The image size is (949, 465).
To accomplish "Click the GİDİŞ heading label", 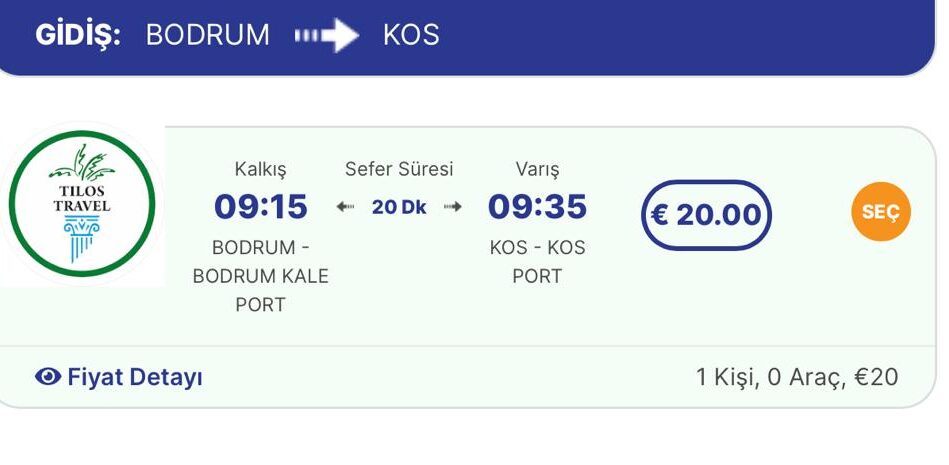I will click(78, 35).
